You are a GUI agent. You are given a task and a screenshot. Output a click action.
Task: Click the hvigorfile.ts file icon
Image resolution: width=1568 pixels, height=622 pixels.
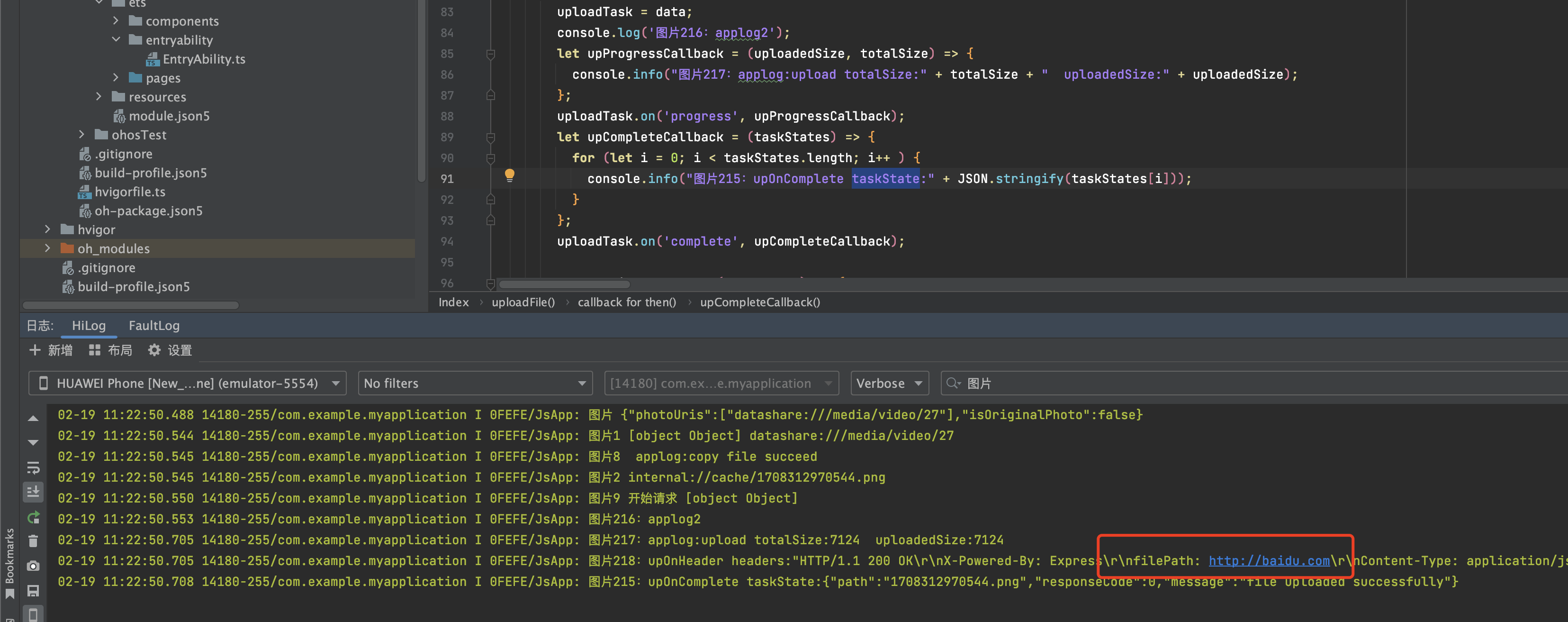pos(85,192)
